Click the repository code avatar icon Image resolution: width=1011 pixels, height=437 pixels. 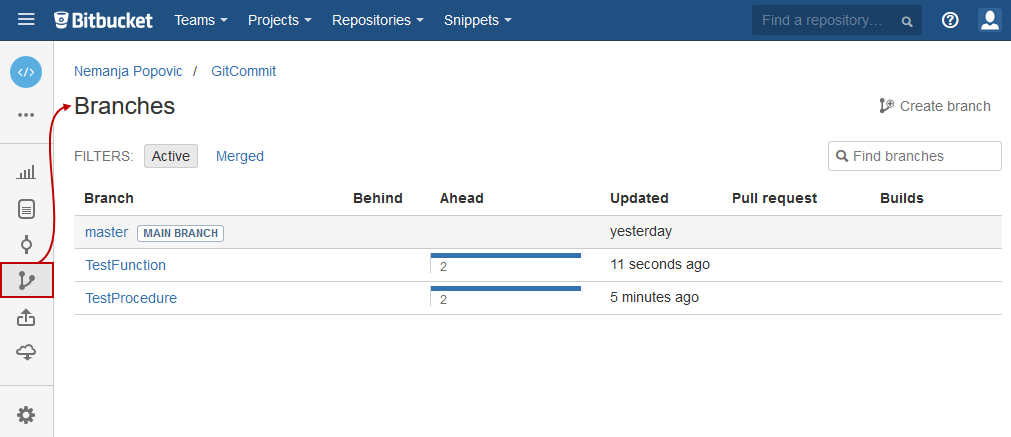coord(26,72)
